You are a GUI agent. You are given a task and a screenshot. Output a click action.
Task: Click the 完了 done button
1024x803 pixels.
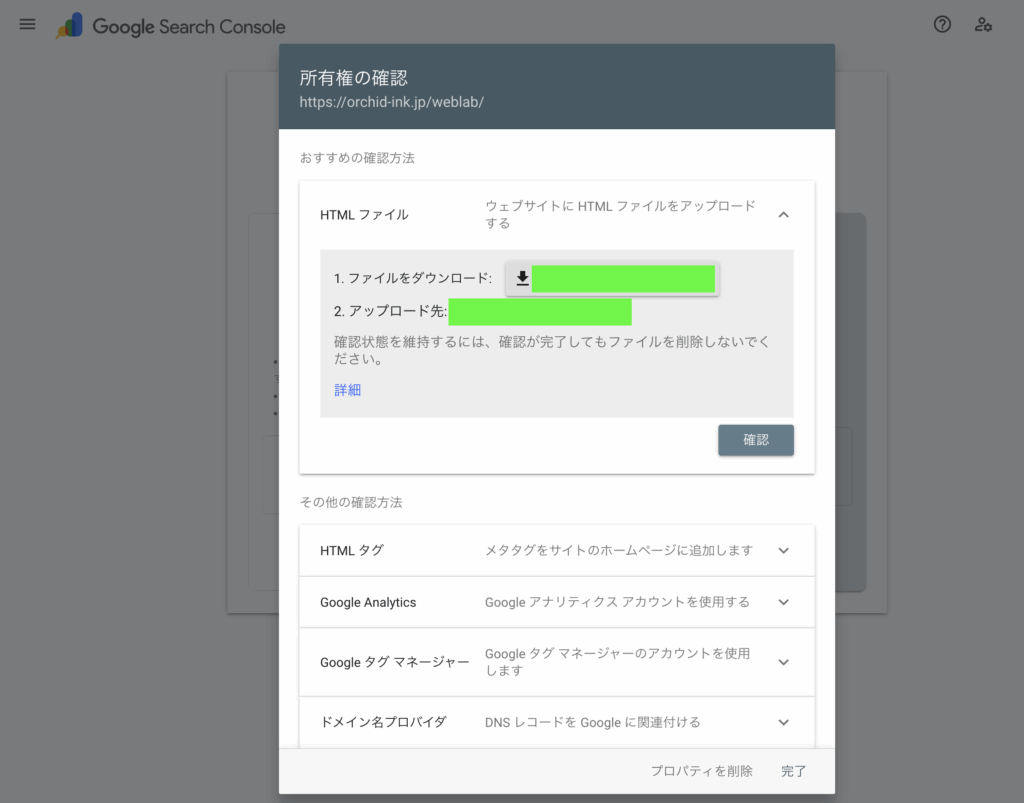tap(793, 771)
